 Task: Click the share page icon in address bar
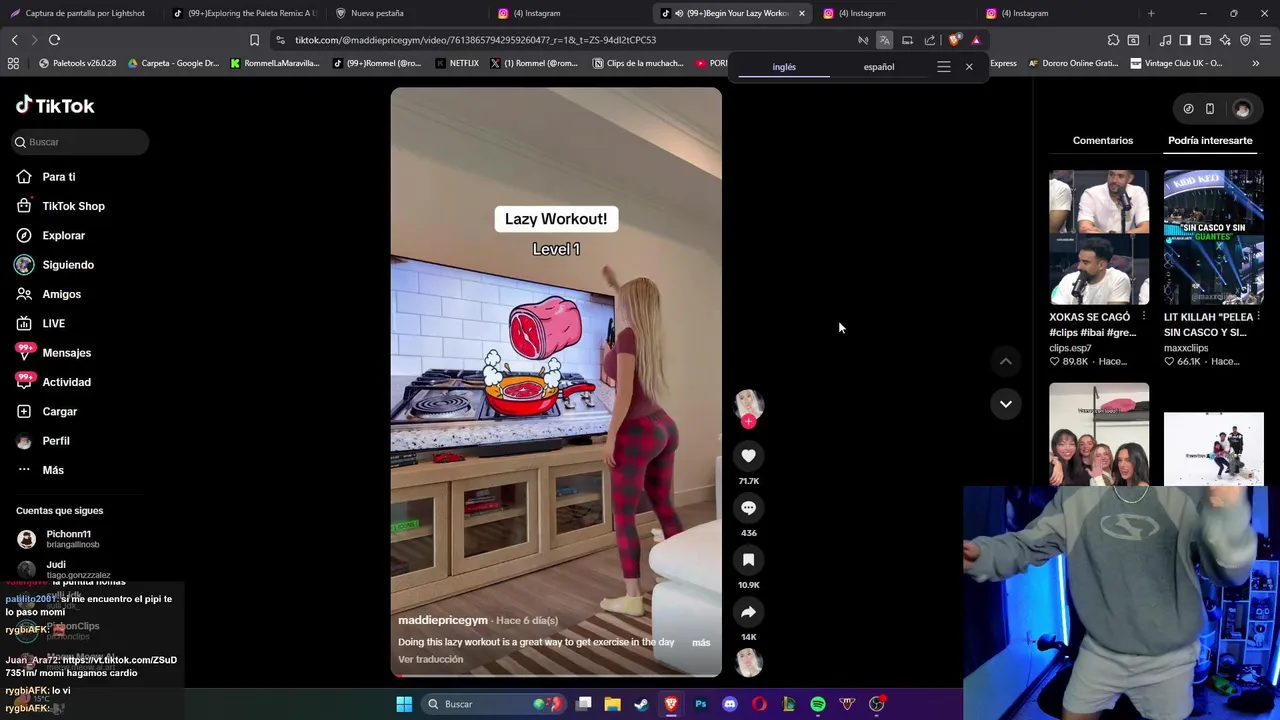click(x=930, y=40)
